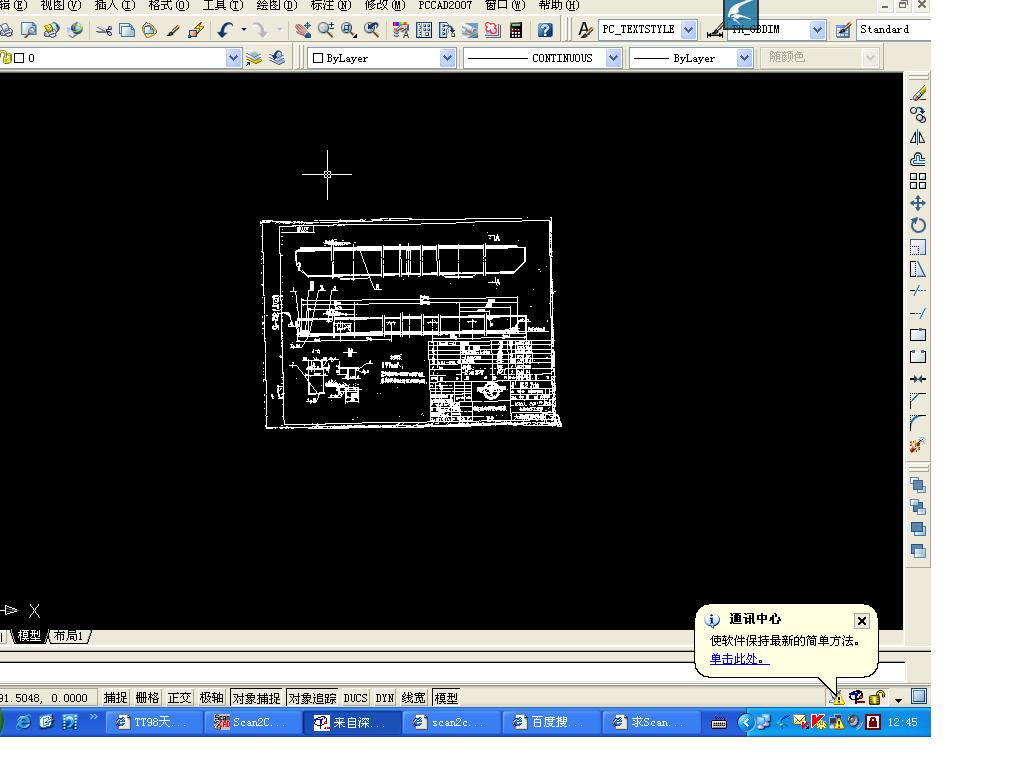Select the Explode tool
1024x768 pixels.
tap(918, 445)
